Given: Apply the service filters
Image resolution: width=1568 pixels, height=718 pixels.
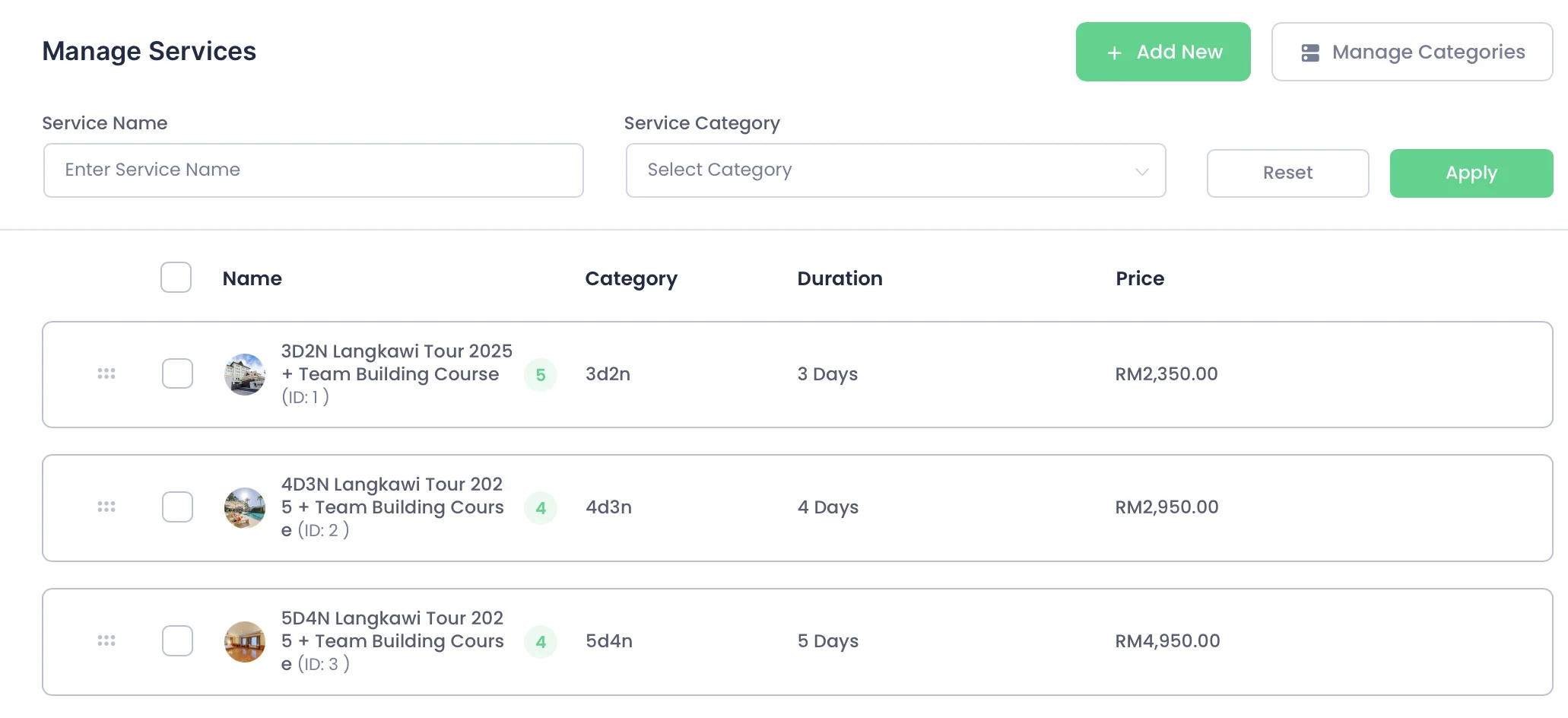Looking at the screenshot, I should pyautogui.click(x=1471, y=173).
